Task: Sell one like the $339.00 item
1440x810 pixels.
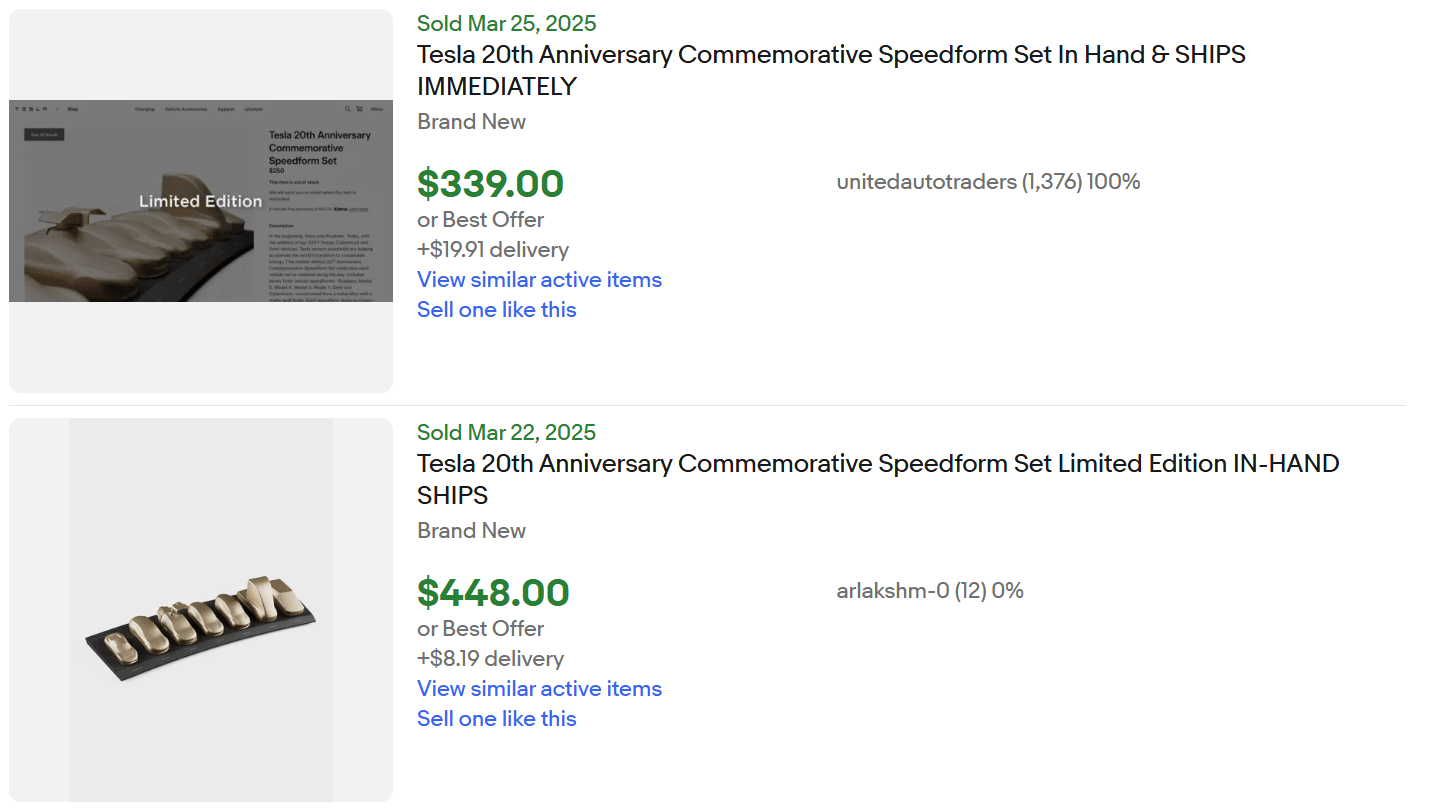Action: click(x=497, y=310)
